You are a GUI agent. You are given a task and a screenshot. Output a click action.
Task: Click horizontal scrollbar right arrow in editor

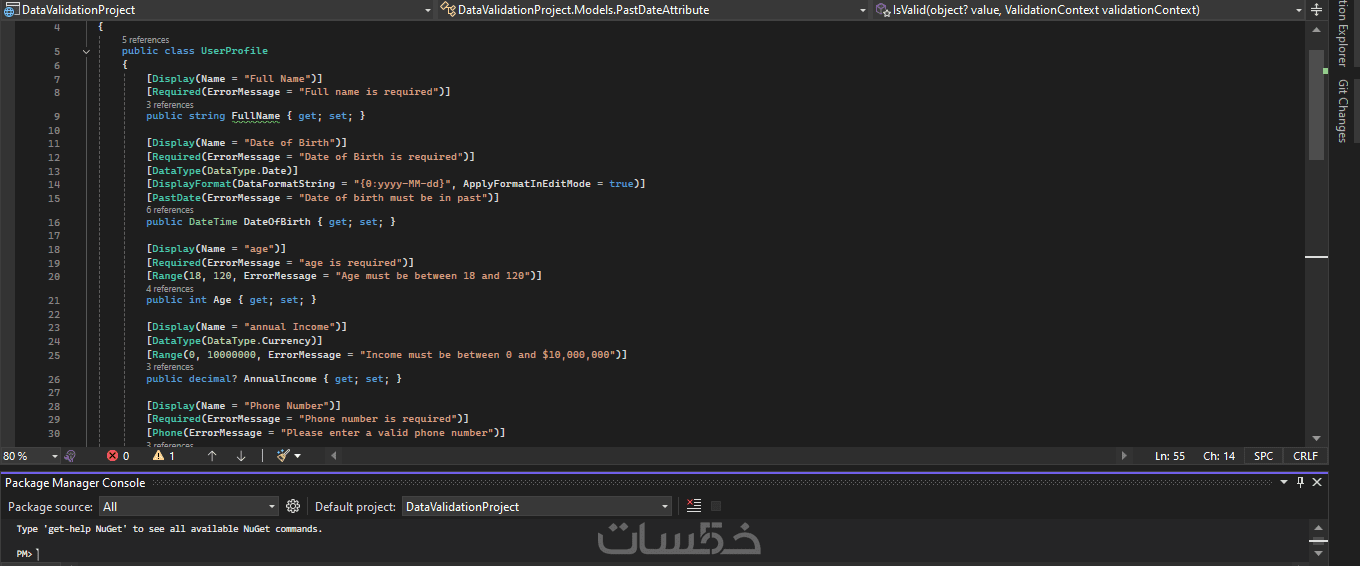click(1125, 456)
